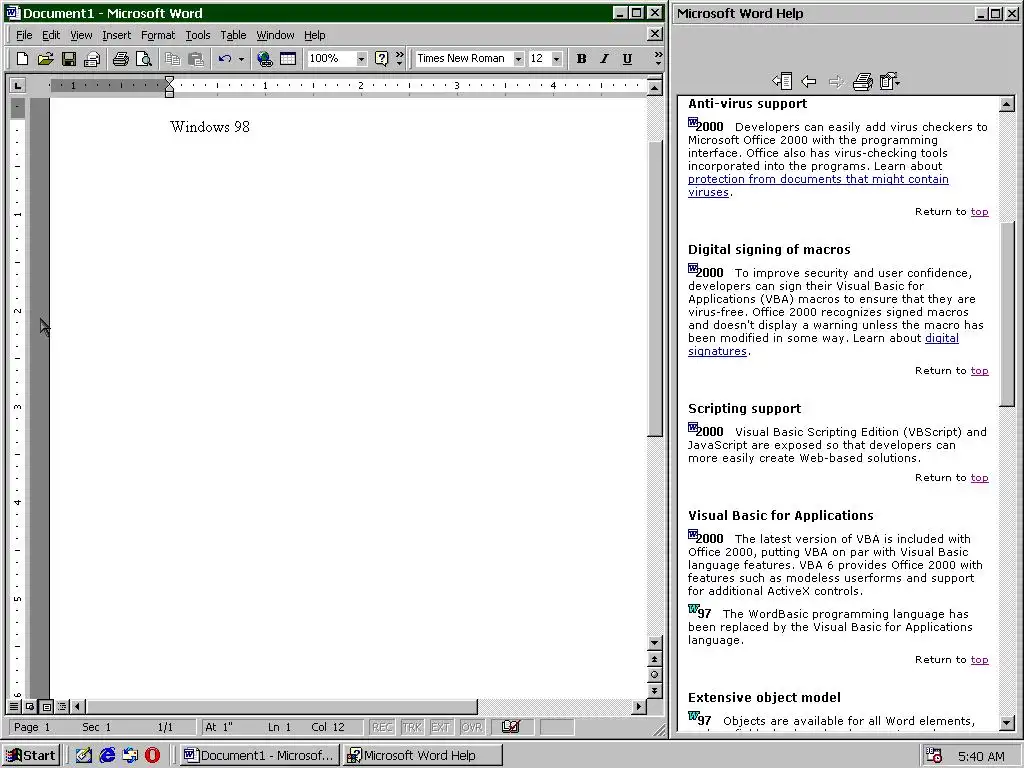Click the Paste clipboard icon
Screen dimensions: 1024x768
click(x=196, y=59)
